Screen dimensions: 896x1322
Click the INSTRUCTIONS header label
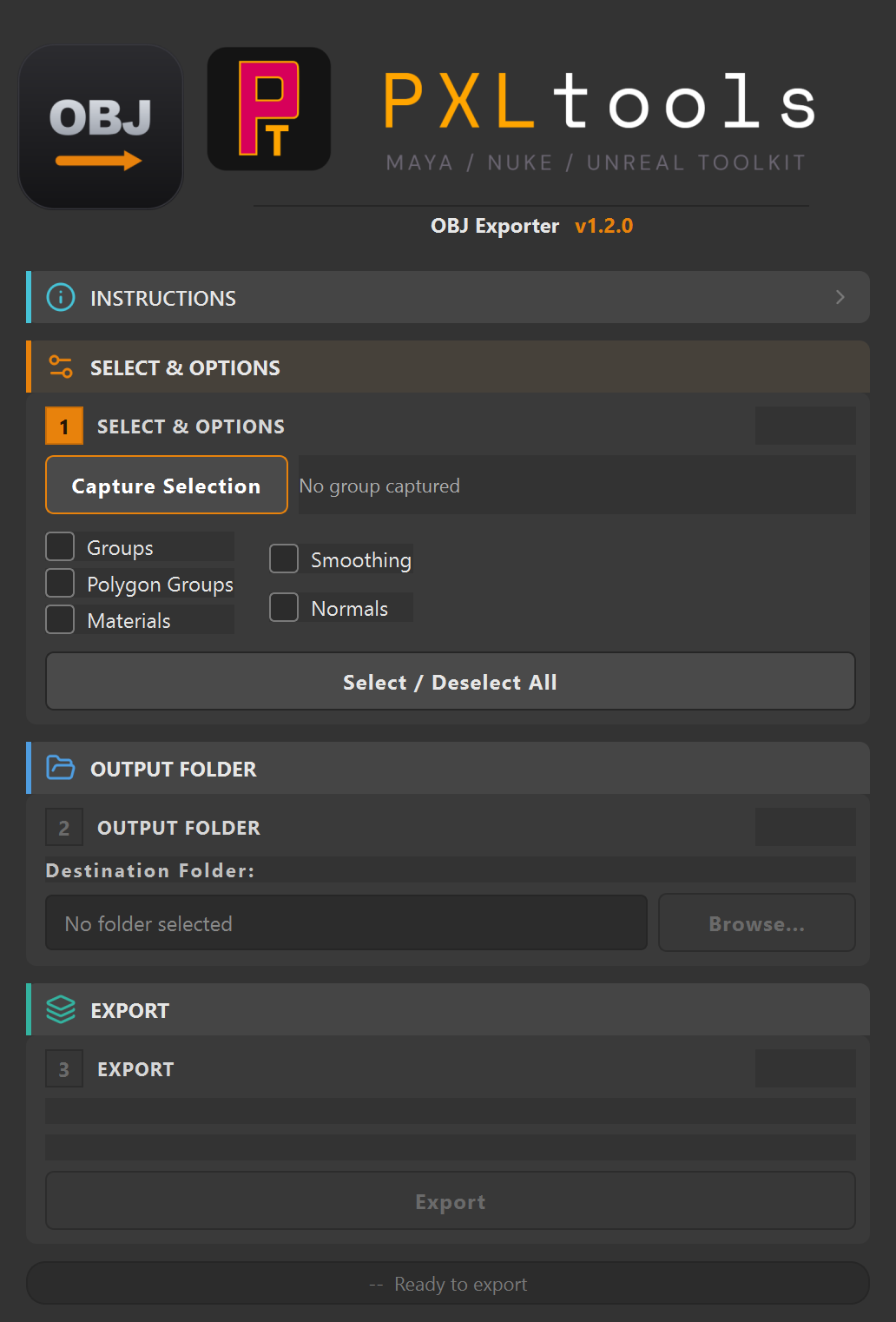point(163,298)
